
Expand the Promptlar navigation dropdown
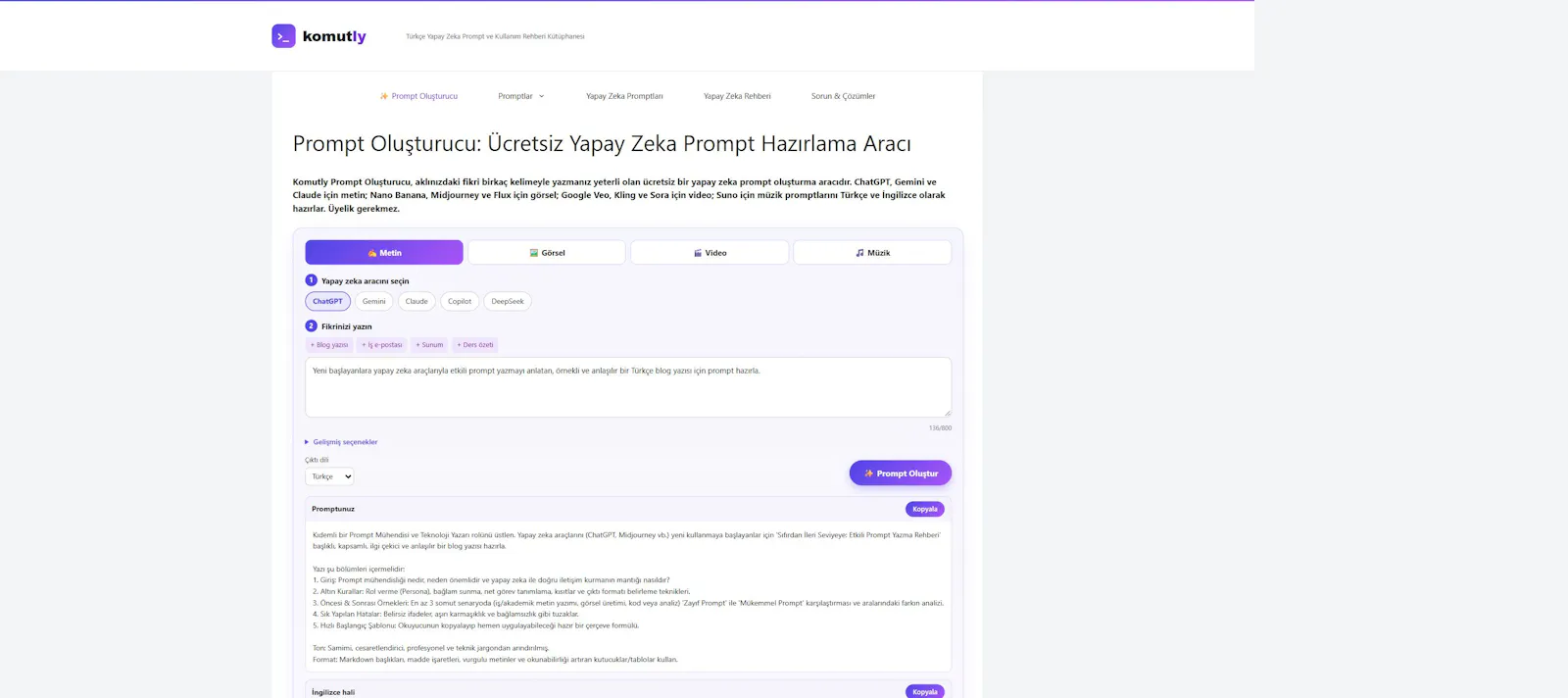tap(520, 96)
